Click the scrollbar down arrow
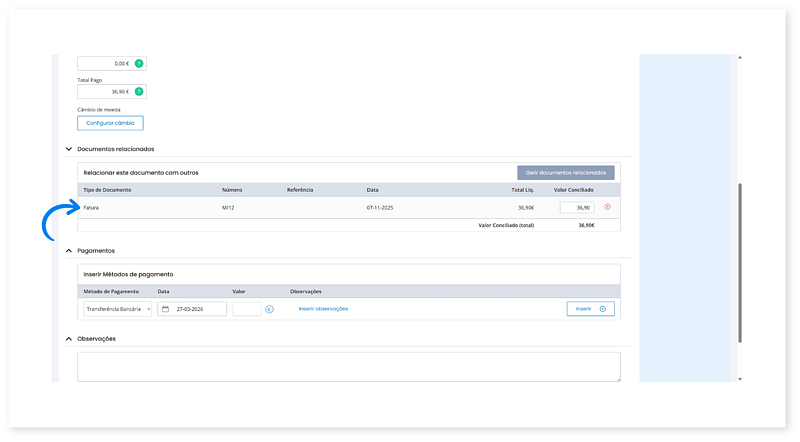Image resolution: width=800 pixels, height=442 pixels. [740, 379]
